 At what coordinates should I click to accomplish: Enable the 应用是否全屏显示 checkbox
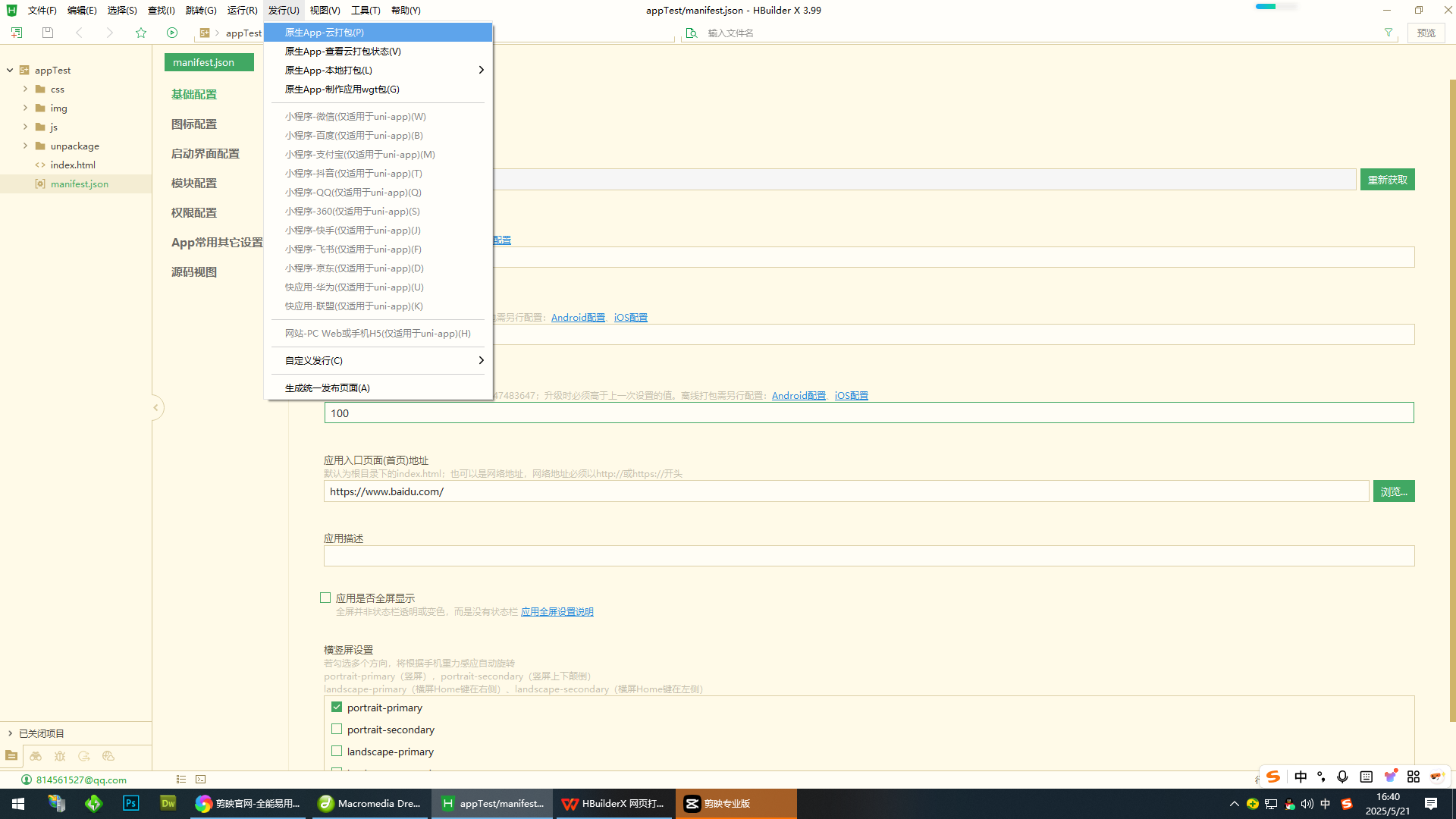(x=325, y=598)
